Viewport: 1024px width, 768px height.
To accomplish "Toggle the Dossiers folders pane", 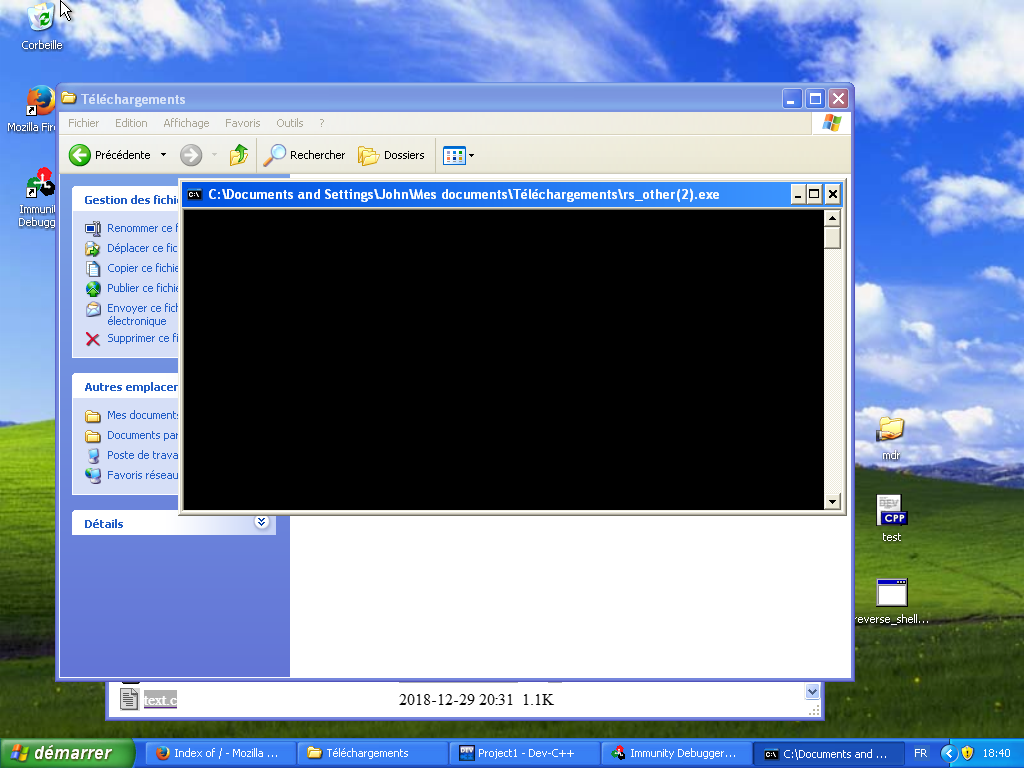I will click(392, 155).
